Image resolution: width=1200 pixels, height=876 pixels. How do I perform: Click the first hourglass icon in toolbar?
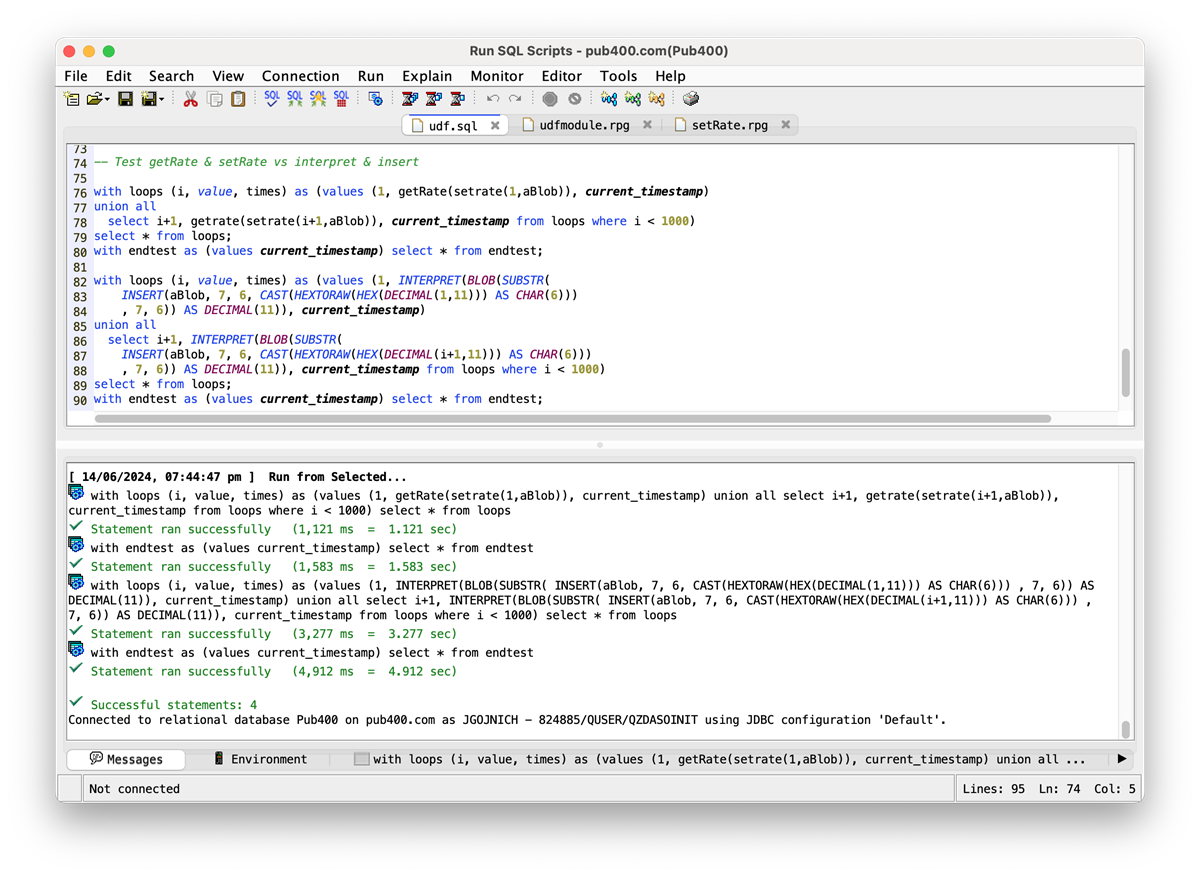click(409, 99)
